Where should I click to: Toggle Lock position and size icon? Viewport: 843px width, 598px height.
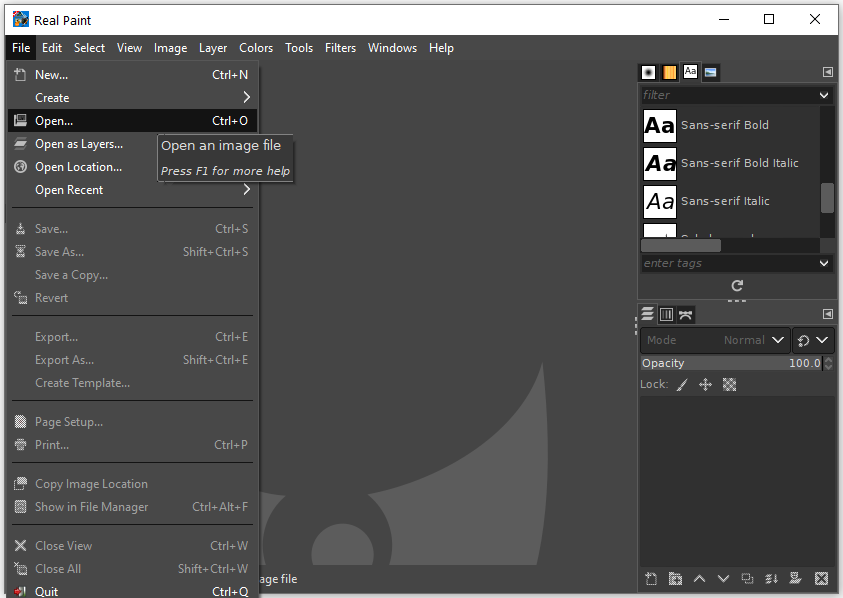705,385
